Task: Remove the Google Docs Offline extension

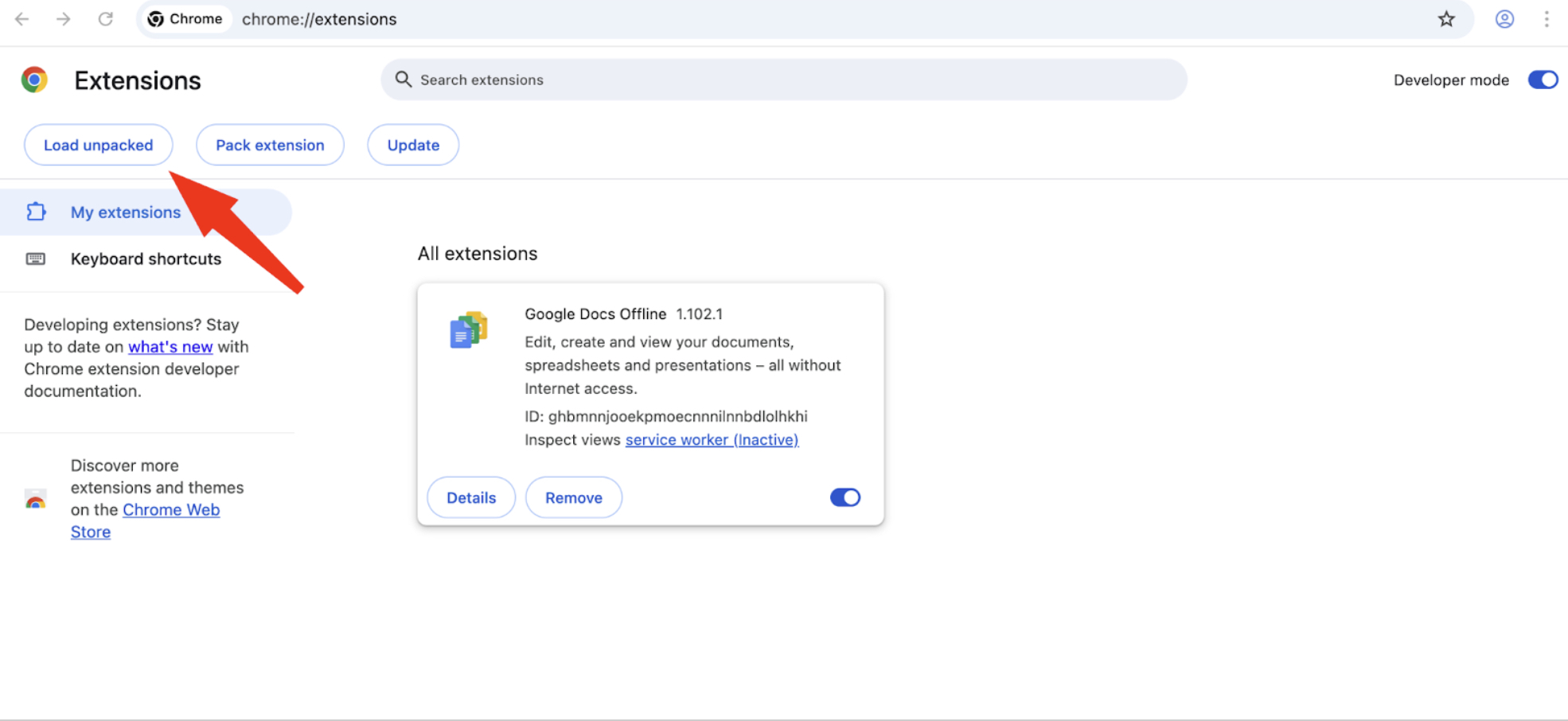Action: 574,497
